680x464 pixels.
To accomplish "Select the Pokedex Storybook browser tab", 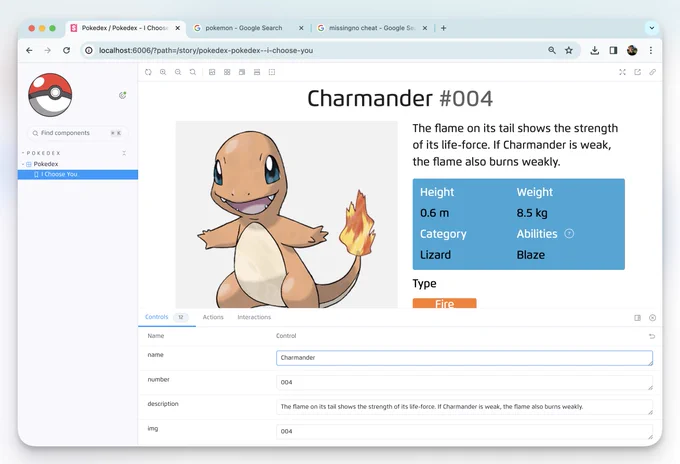I will [125, 28].
